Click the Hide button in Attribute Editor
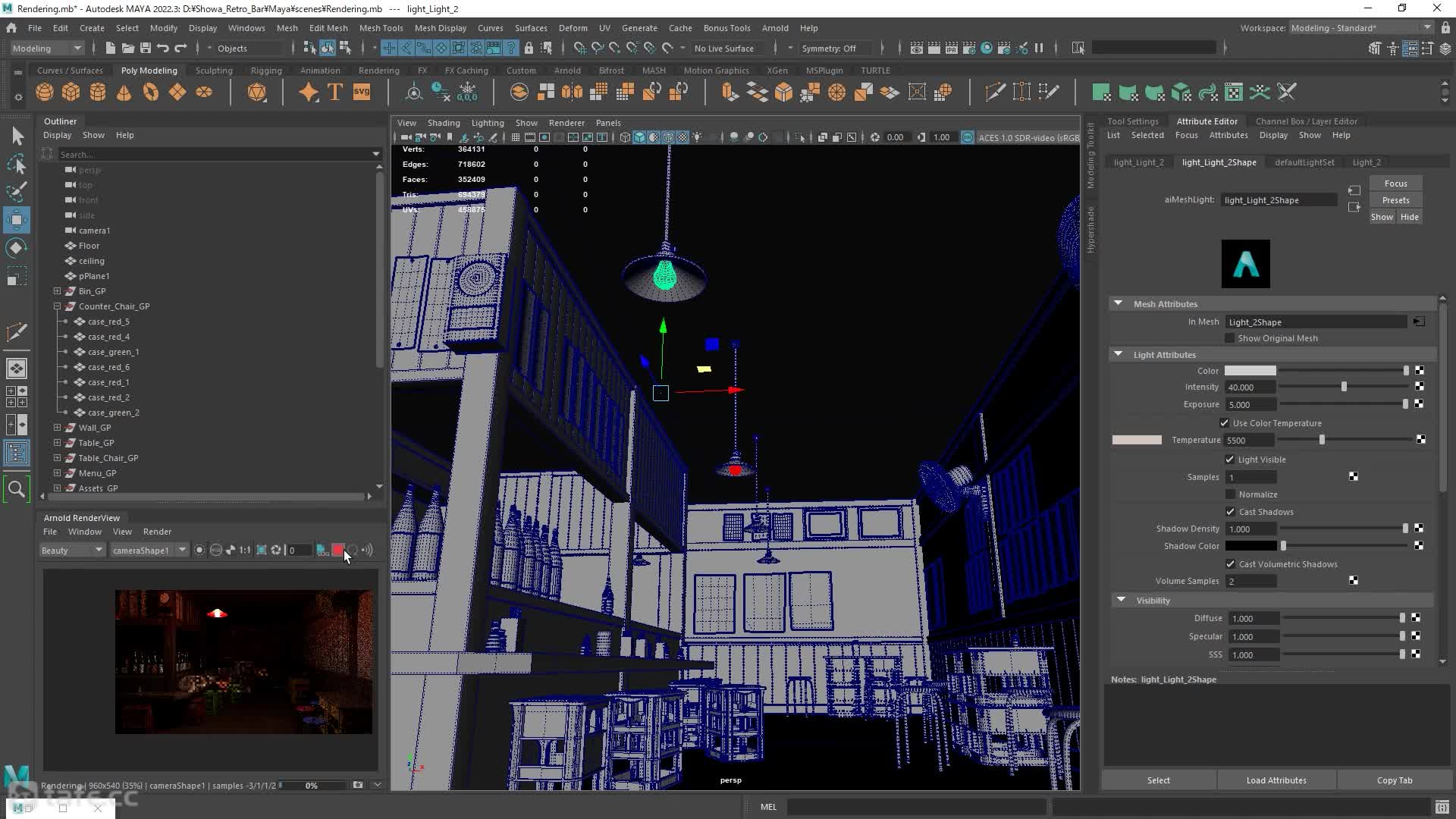Viewport: 1456px width, 819px height. coord(1409,217)
